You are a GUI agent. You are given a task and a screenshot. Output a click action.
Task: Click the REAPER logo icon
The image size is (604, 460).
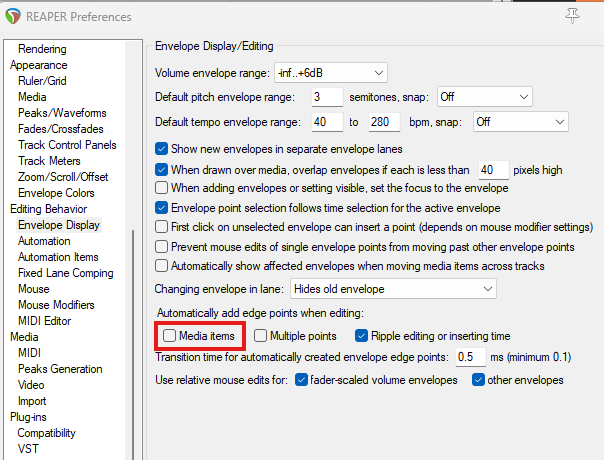click(13, 17)
